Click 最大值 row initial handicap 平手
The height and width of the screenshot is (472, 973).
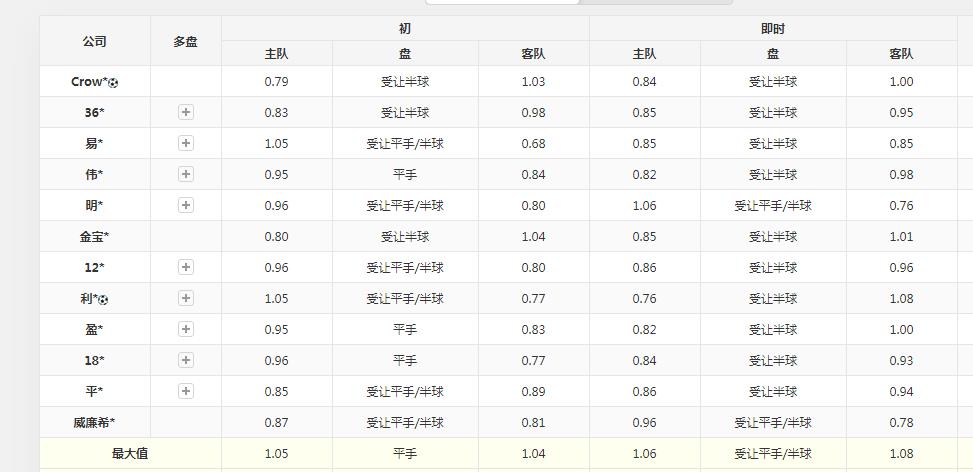click(405, 453)
